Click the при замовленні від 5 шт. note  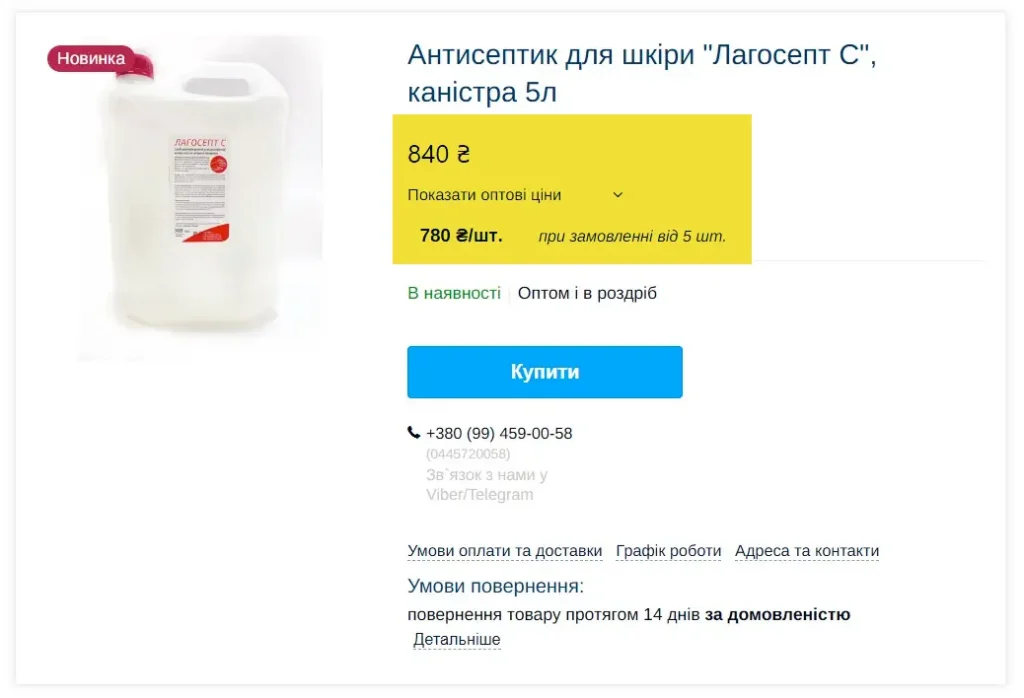pos(632,236)
